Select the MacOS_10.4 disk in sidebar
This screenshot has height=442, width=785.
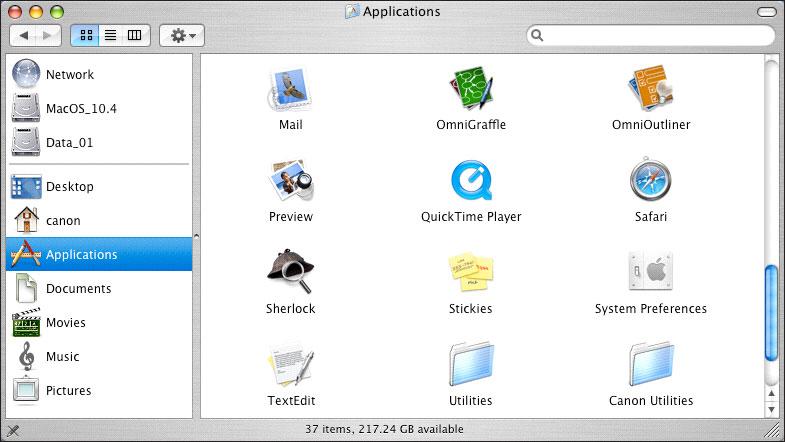99,108
